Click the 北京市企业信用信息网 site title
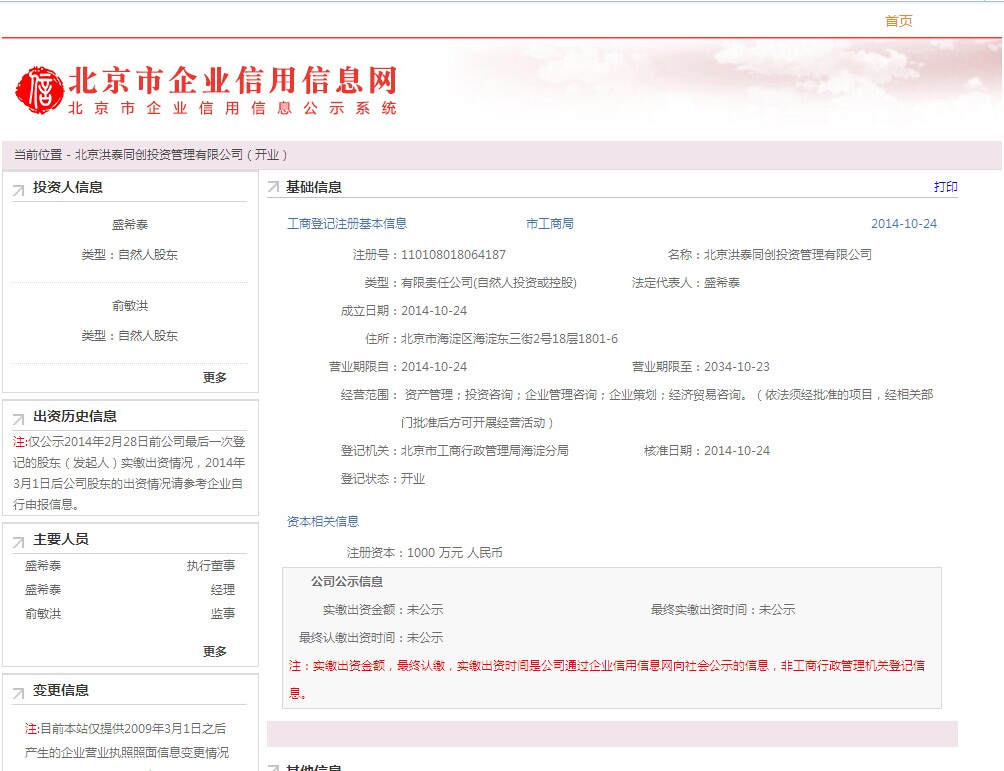The width and height of the screenshot is (1004, 771). [x=232, y=81]
